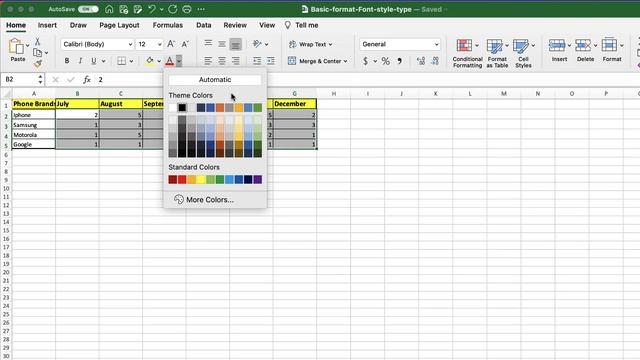Toggle the AutoSave switch

click(x=88, y=9)
